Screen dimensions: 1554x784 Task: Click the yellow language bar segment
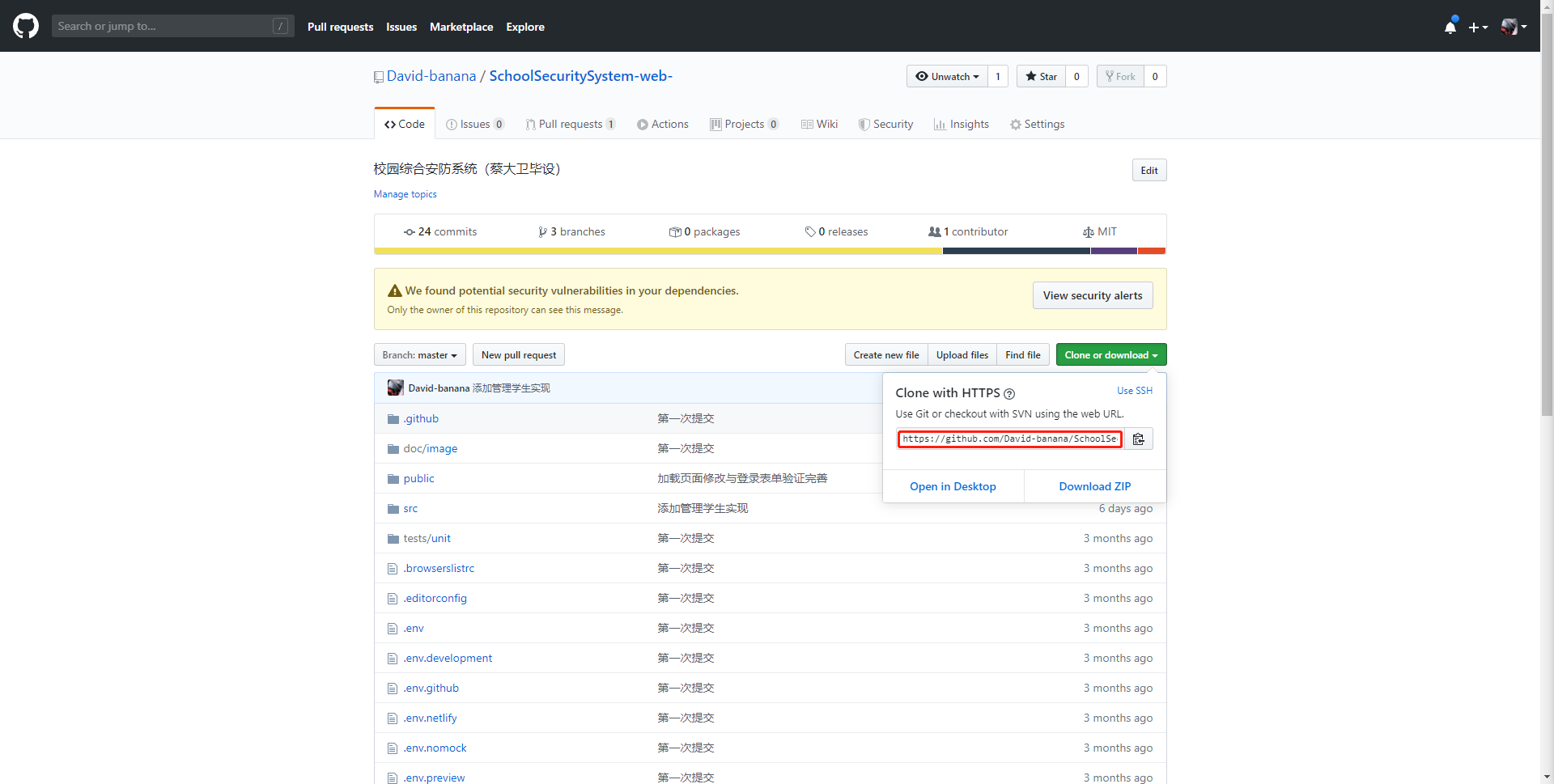[x=658, y=251]
